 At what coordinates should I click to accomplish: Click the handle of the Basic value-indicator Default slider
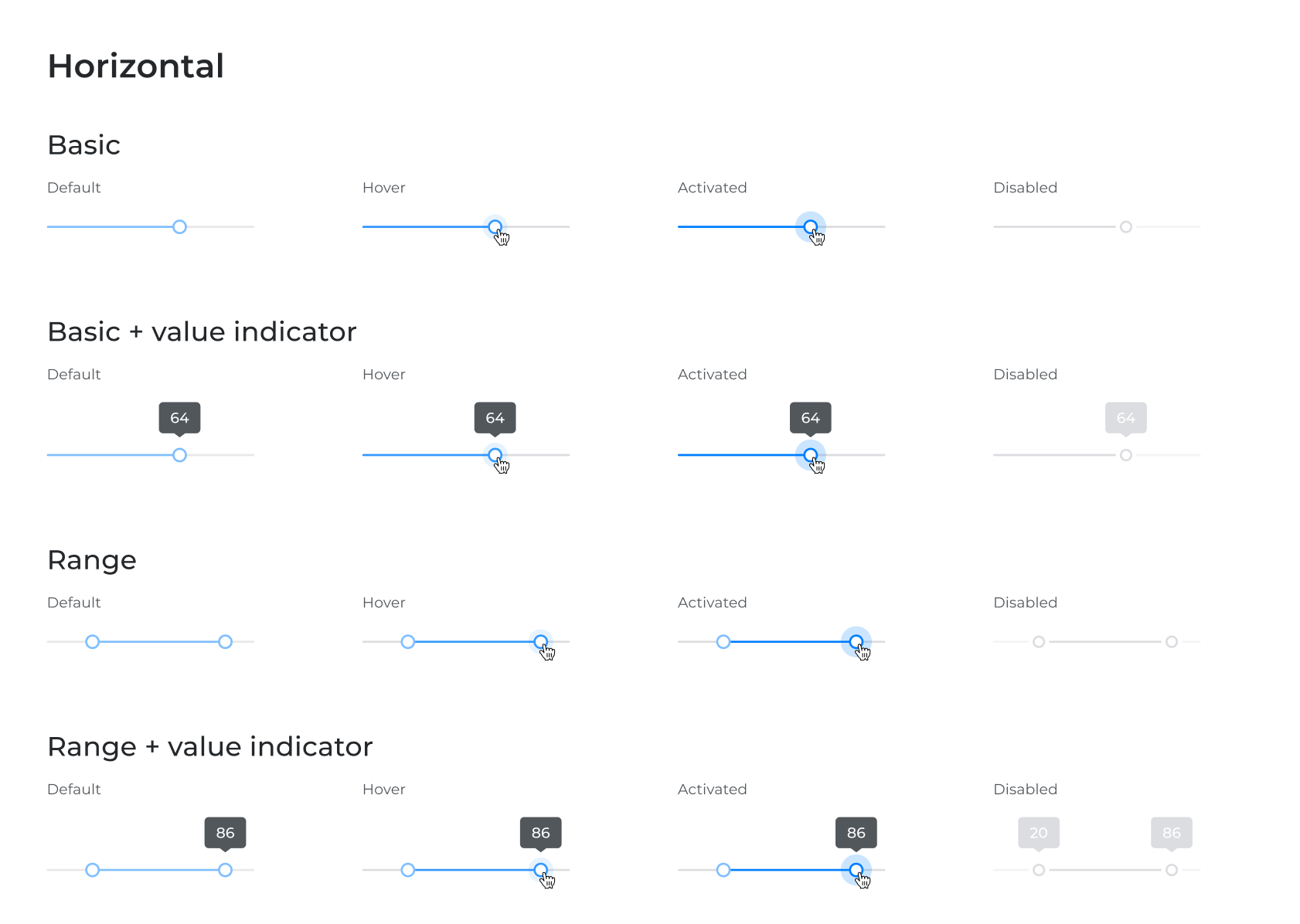coord(179,455)
